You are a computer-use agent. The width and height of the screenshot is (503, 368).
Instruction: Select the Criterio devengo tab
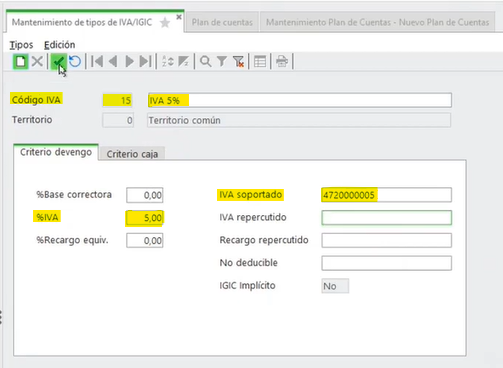[56, 152]
